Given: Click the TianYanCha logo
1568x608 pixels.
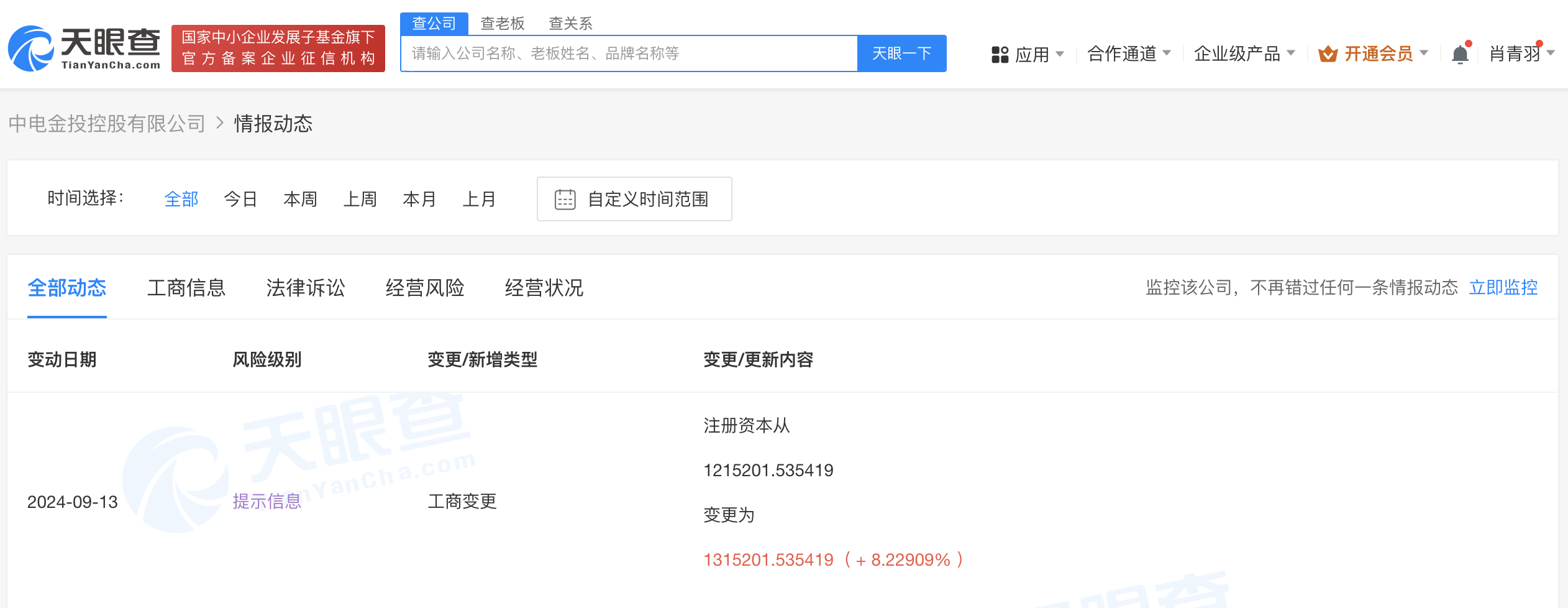Looking at the screenshot, I should coord(84,48).
